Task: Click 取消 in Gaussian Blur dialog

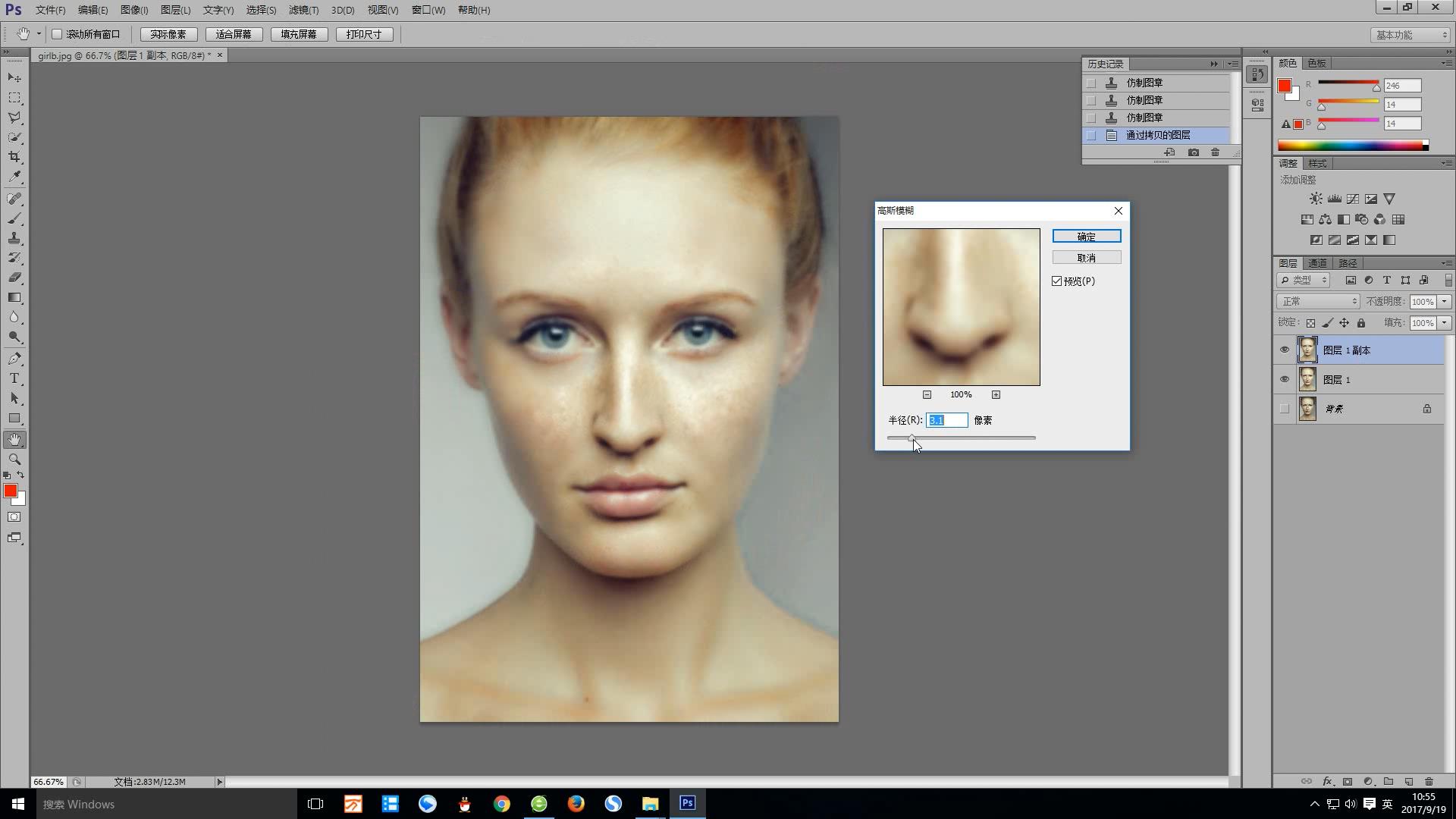Action: coord(1086,258)
